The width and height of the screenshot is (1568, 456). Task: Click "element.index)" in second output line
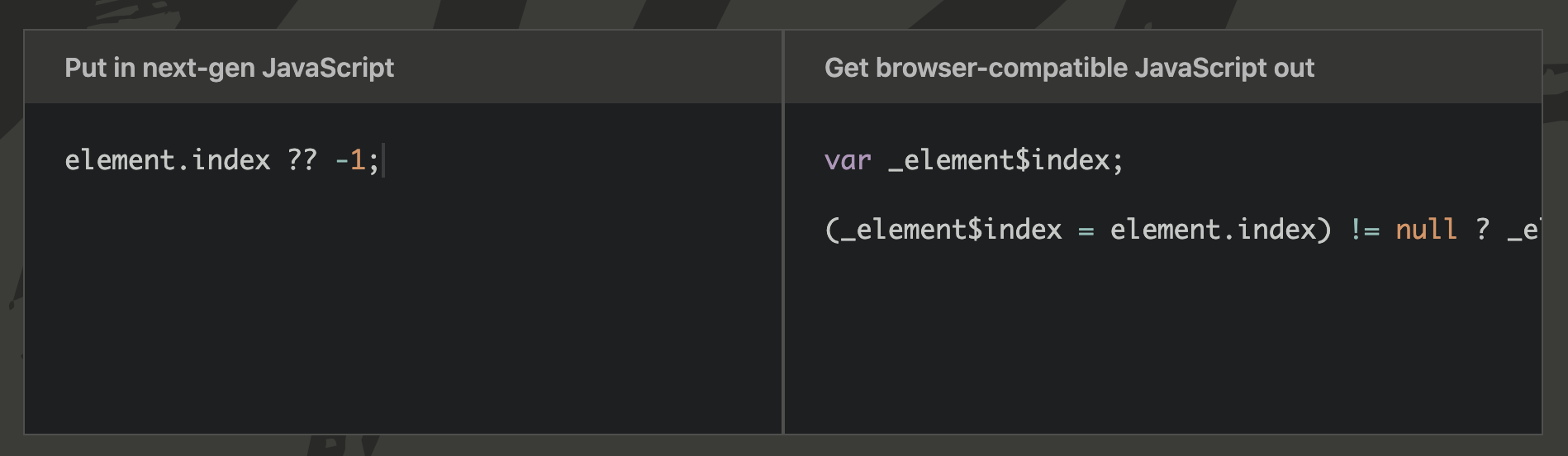(1220, 230)
